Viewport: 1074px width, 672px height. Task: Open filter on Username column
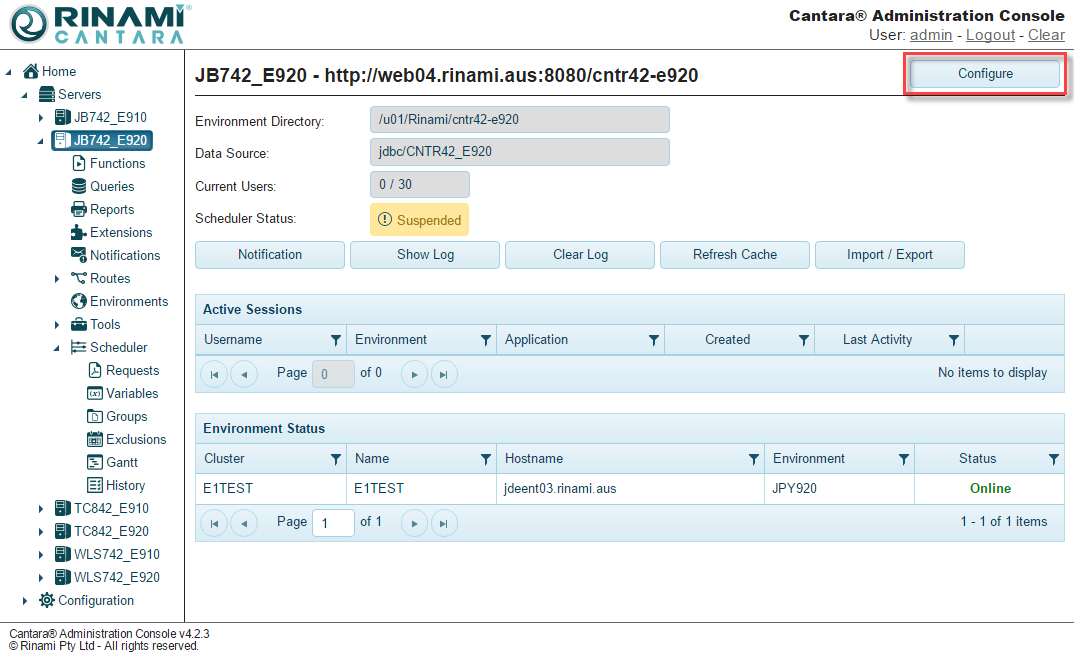pos(336,340)
